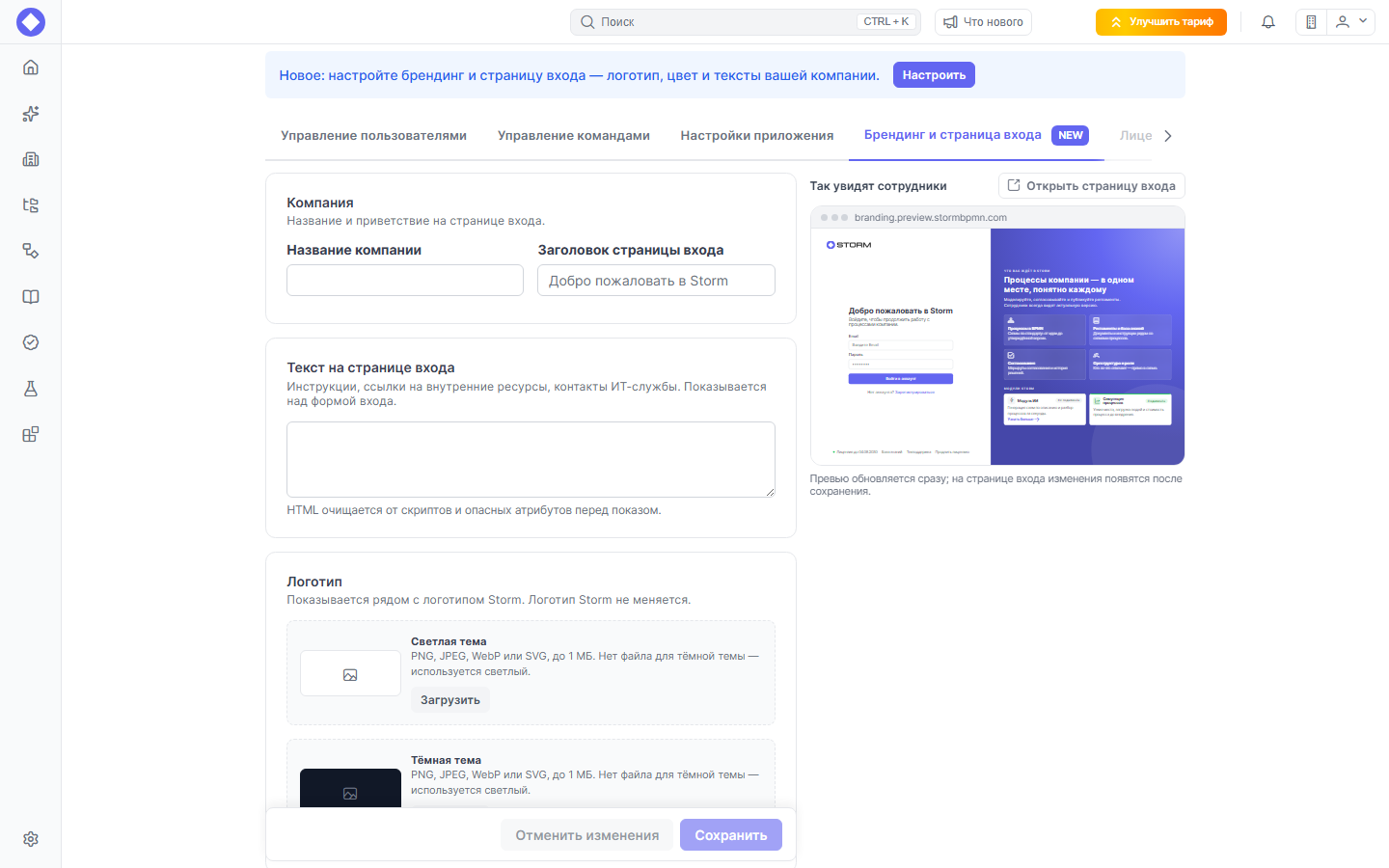Viewport: 1389px width, 868px height.
Task: Click the dark theme logo image placeholder
Action: (350, 789)
